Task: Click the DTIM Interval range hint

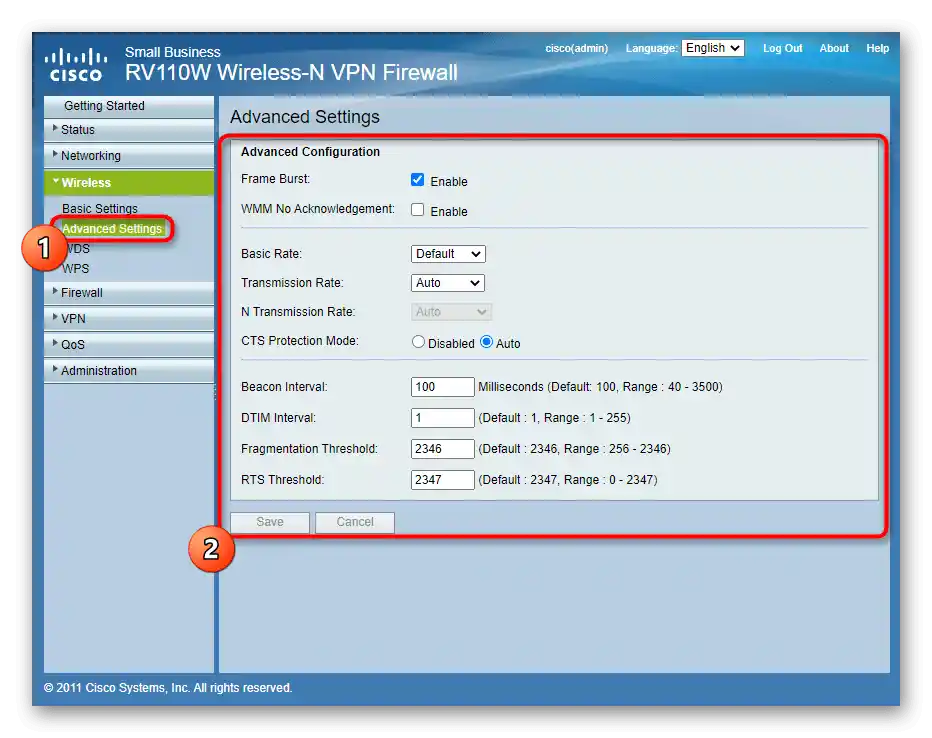Action: pos(554,418)
